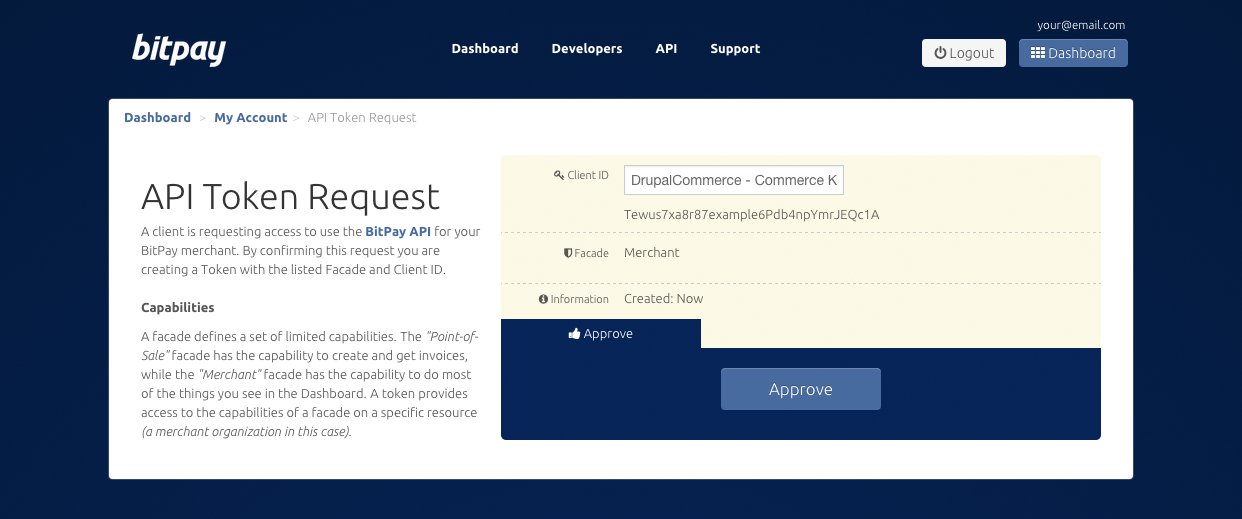Click the bitpay logo
The height and width of the screenshot is (519, 1242).
click(179, 49)
